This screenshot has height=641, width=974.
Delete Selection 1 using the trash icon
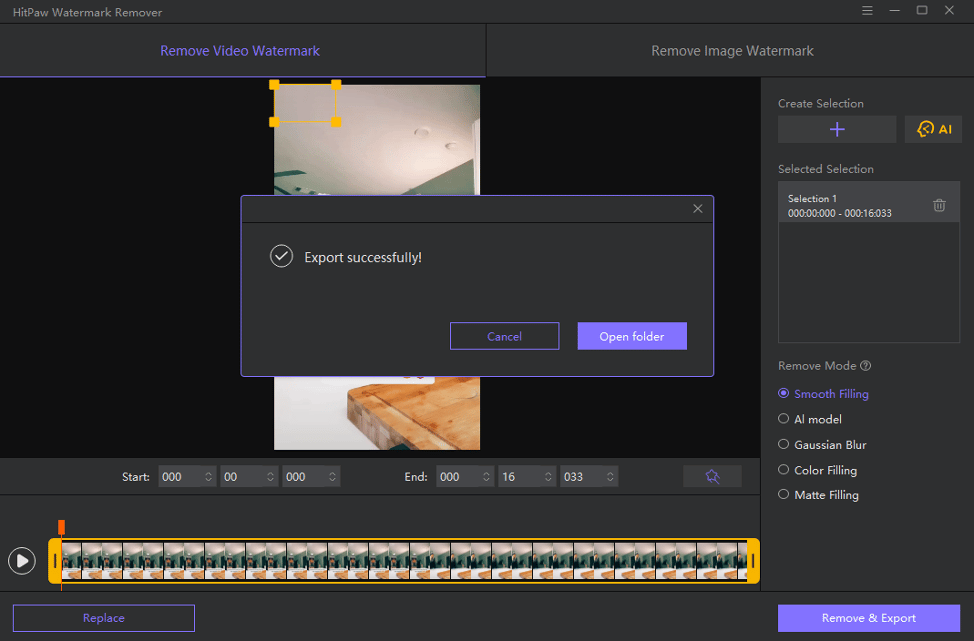coord(938,204)
